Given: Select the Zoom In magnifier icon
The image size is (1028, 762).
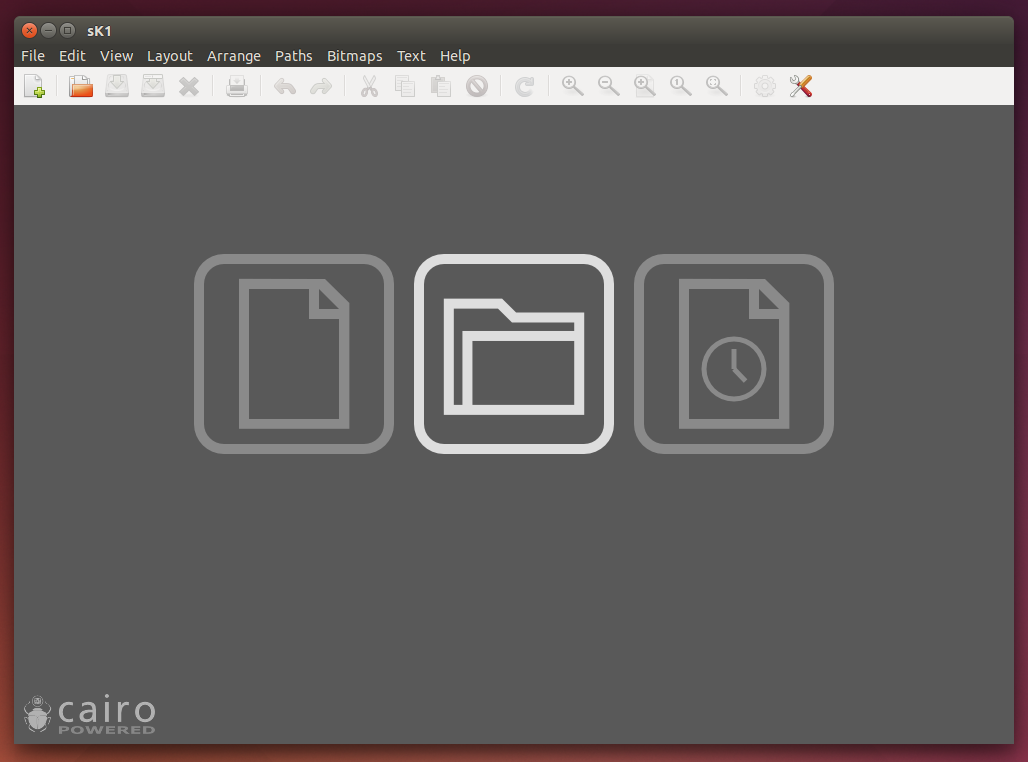Looking at the screenshot, I should [572, 86].
